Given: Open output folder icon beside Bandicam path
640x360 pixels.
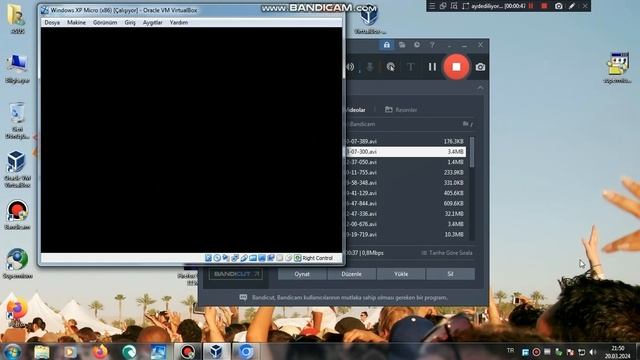Looking at the screenshot, I should tap(467, 124).
